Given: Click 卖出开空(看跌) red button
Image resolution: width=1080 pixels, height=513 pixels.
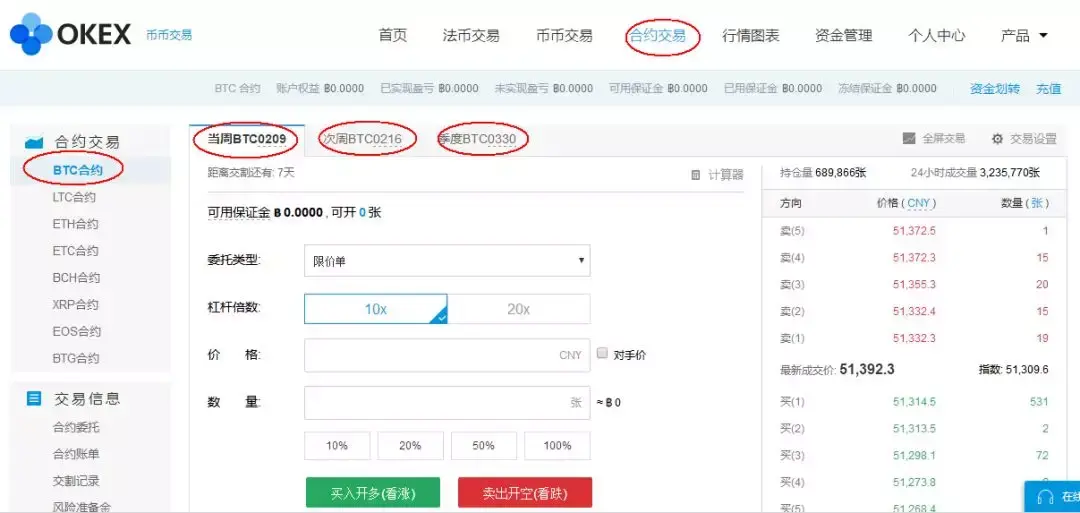Looking at the screenshot, I should (x=525, y=494).
